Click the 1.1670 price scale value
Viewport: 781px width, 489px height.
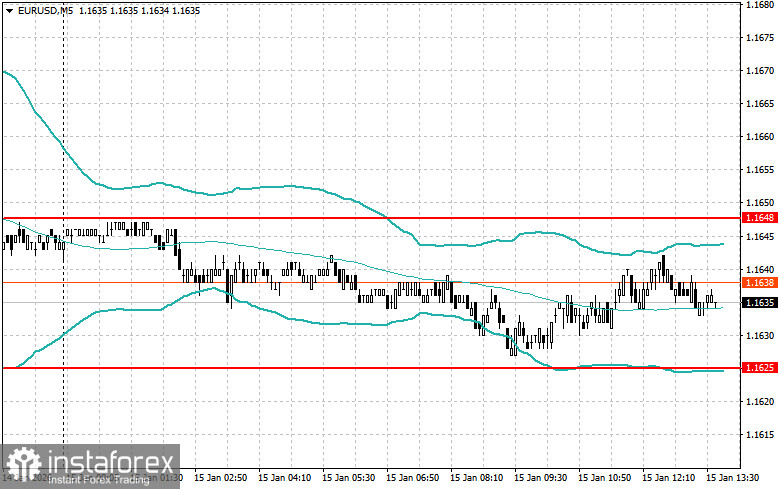coord(760,71)
